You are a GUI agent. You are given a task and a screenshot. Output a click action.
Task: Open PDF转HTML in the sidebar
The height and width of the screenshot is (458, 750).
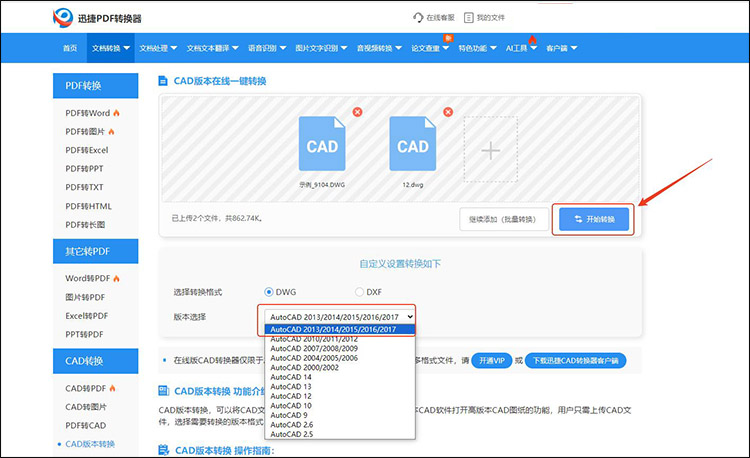click(88, 206)
